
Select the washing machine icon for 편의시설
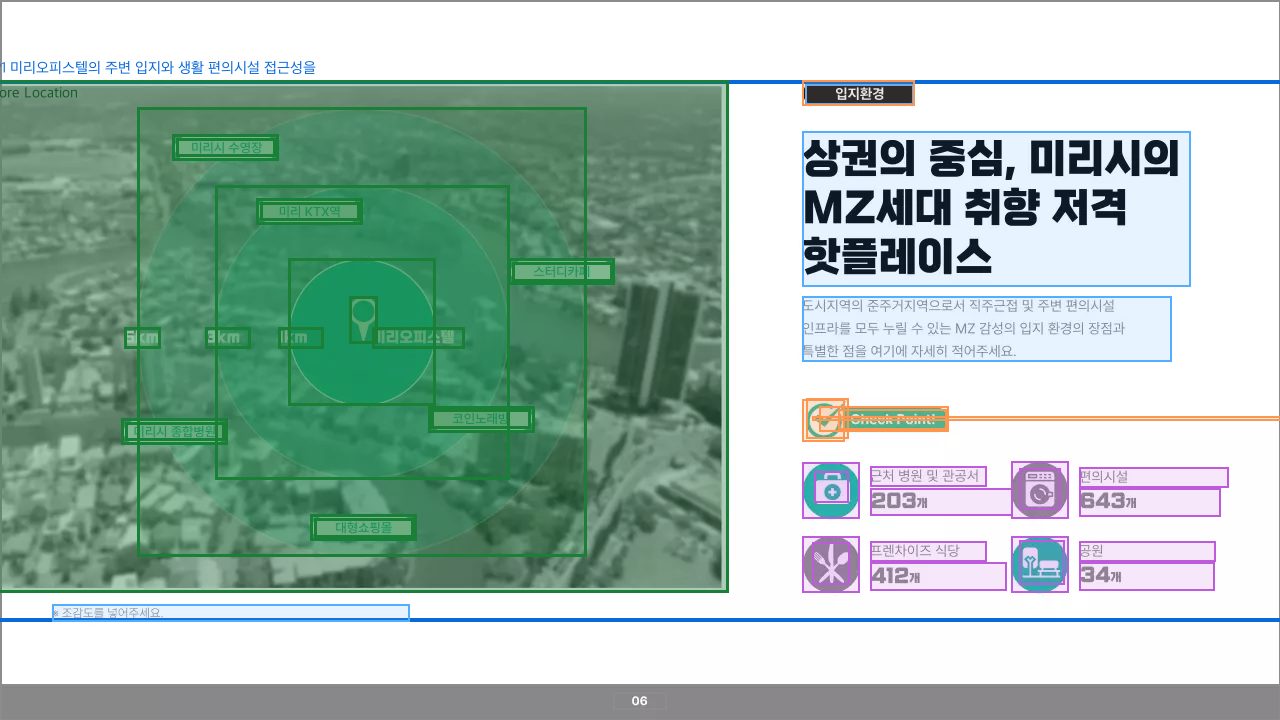tap(1040, 490)
